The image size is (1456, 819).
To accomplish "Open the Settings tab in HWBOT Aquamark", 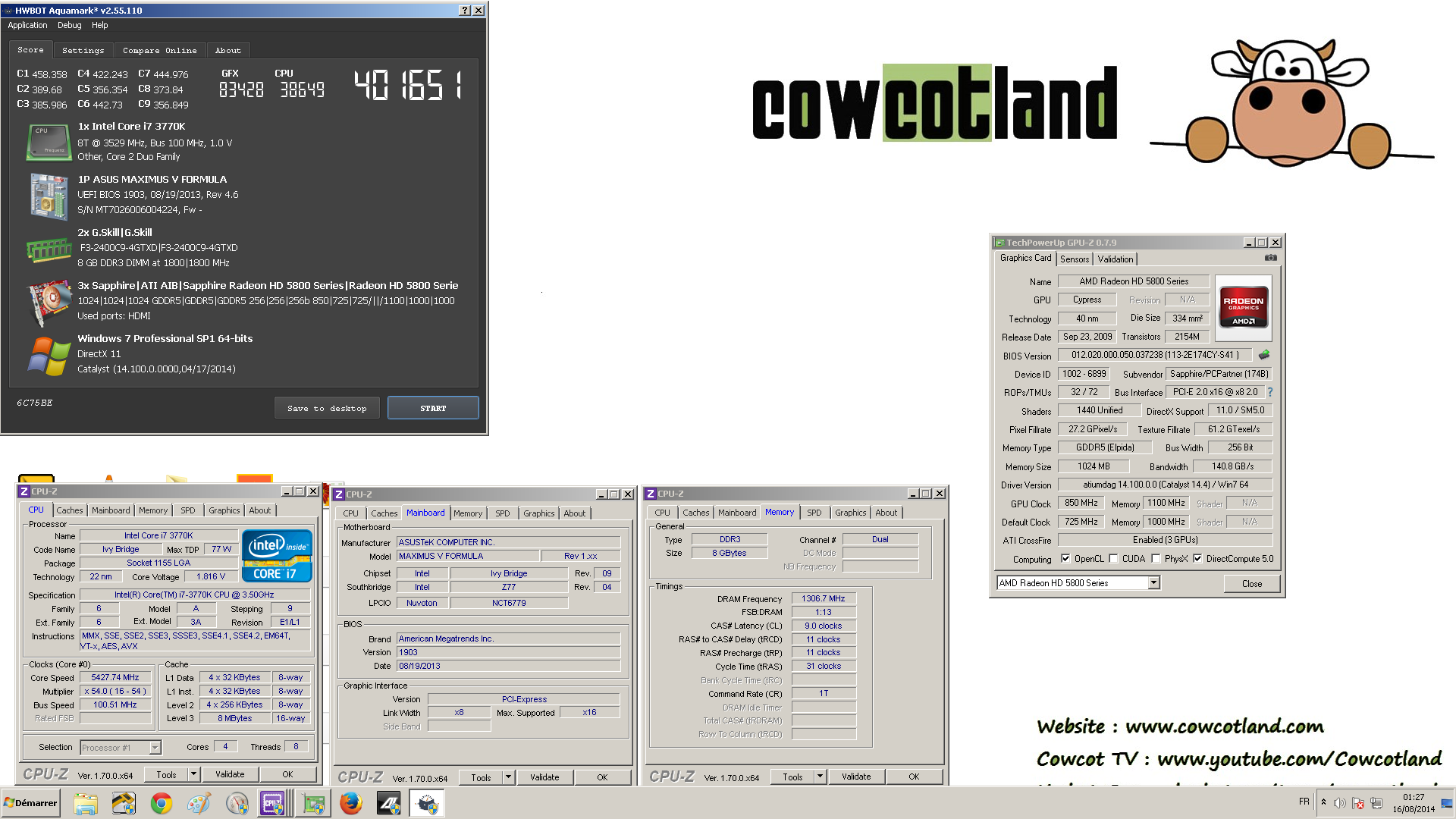I will tap(83, 51).
